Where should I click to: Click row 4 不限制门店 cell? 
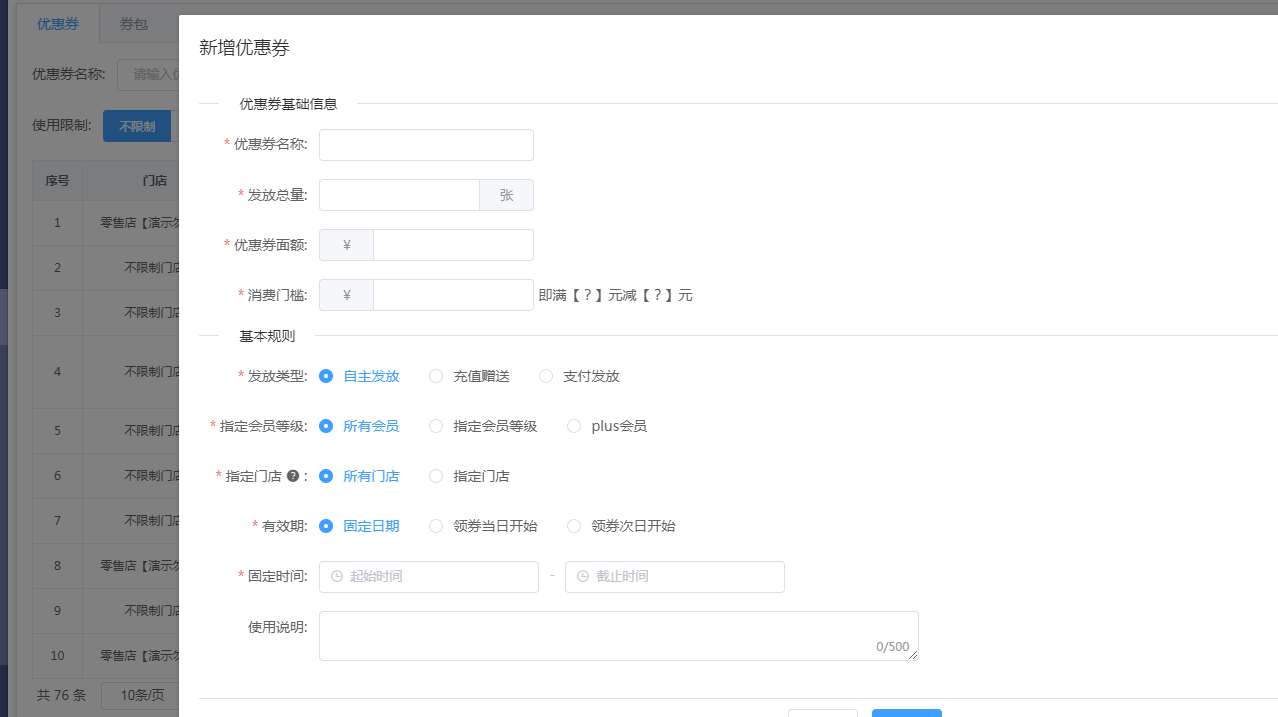pyautogui.click(x=132, y=371)
